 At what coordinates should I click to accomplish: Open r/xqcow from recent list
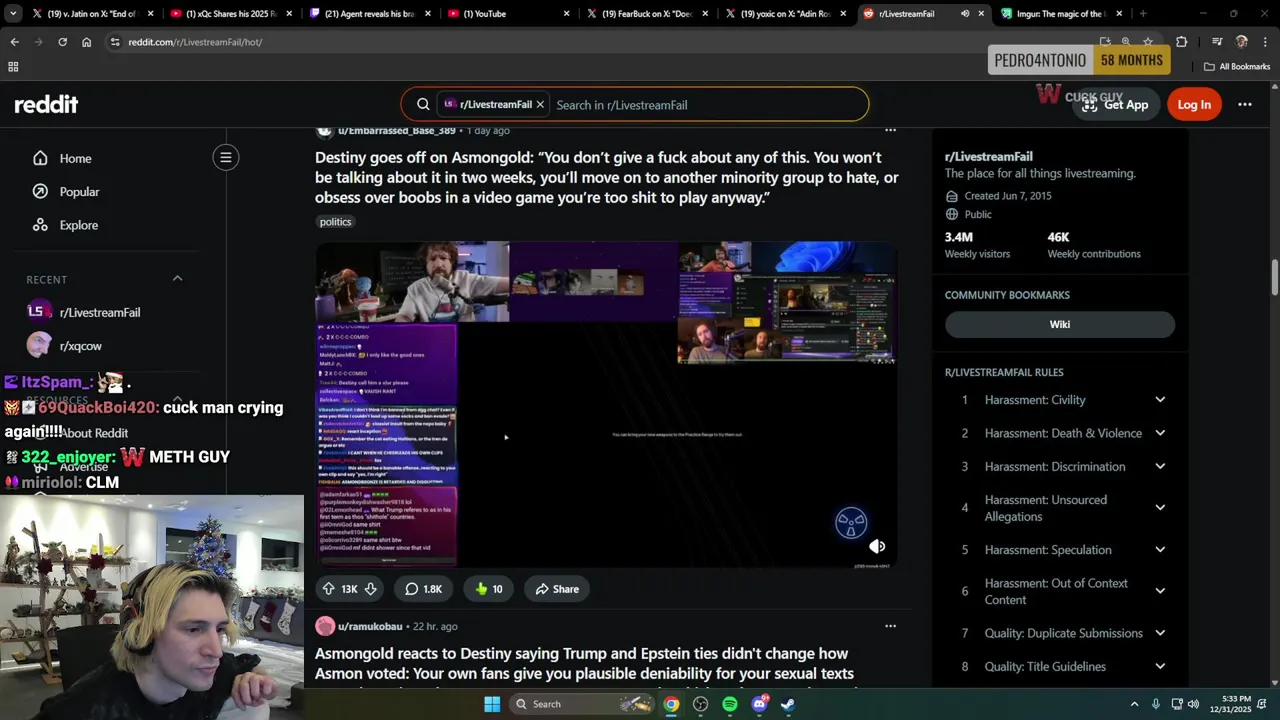click(81, 346)
